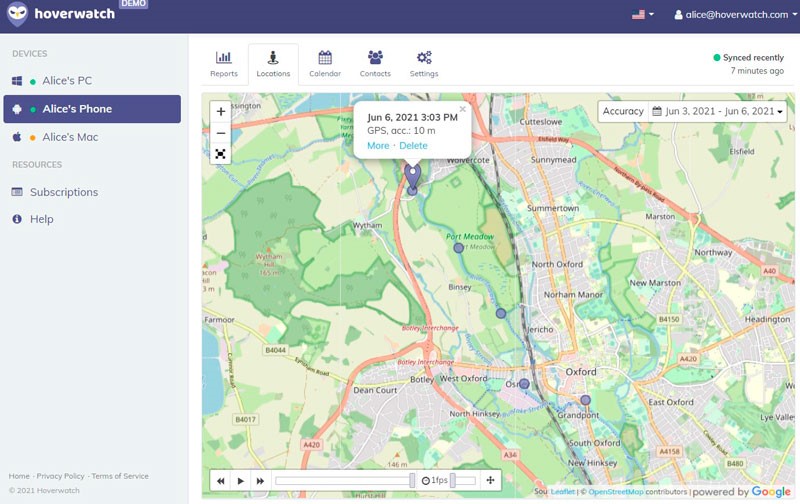Viewport: 800px width, 504px height.
Task: Fast forward the location playback
Action: pyautogui.click(x=260, y=481)
